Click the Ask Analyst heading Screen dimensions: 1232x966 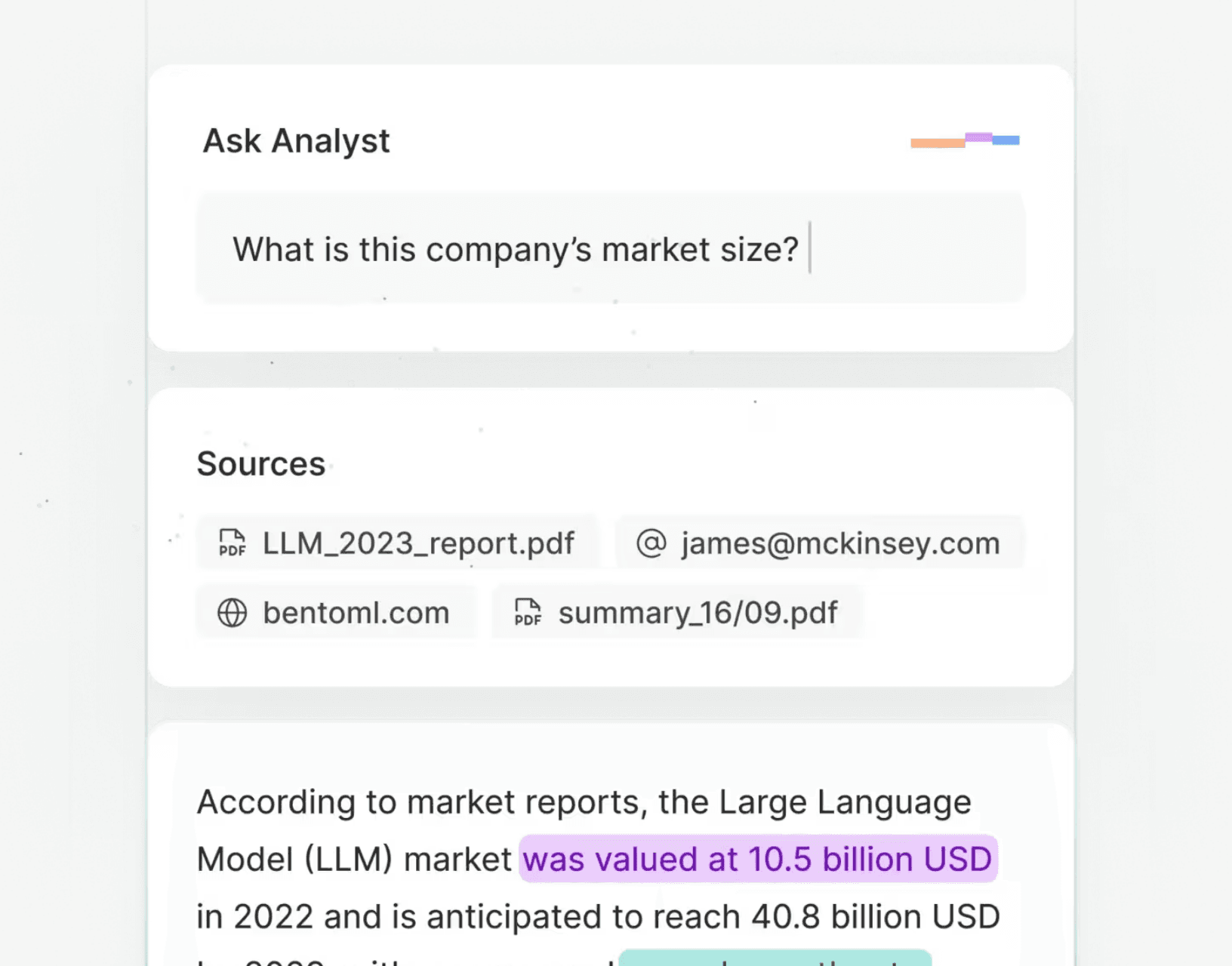click(296, 141)
